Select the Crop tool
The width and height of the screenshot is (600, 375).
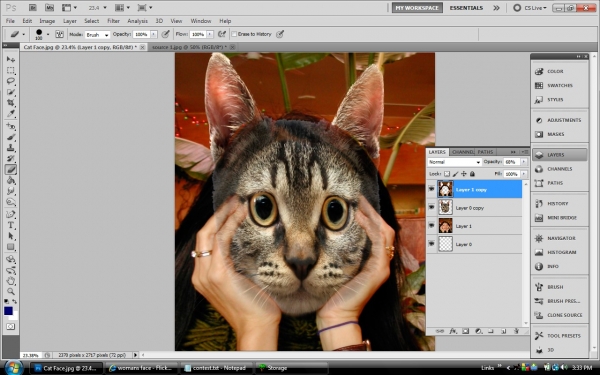[10, 103]
